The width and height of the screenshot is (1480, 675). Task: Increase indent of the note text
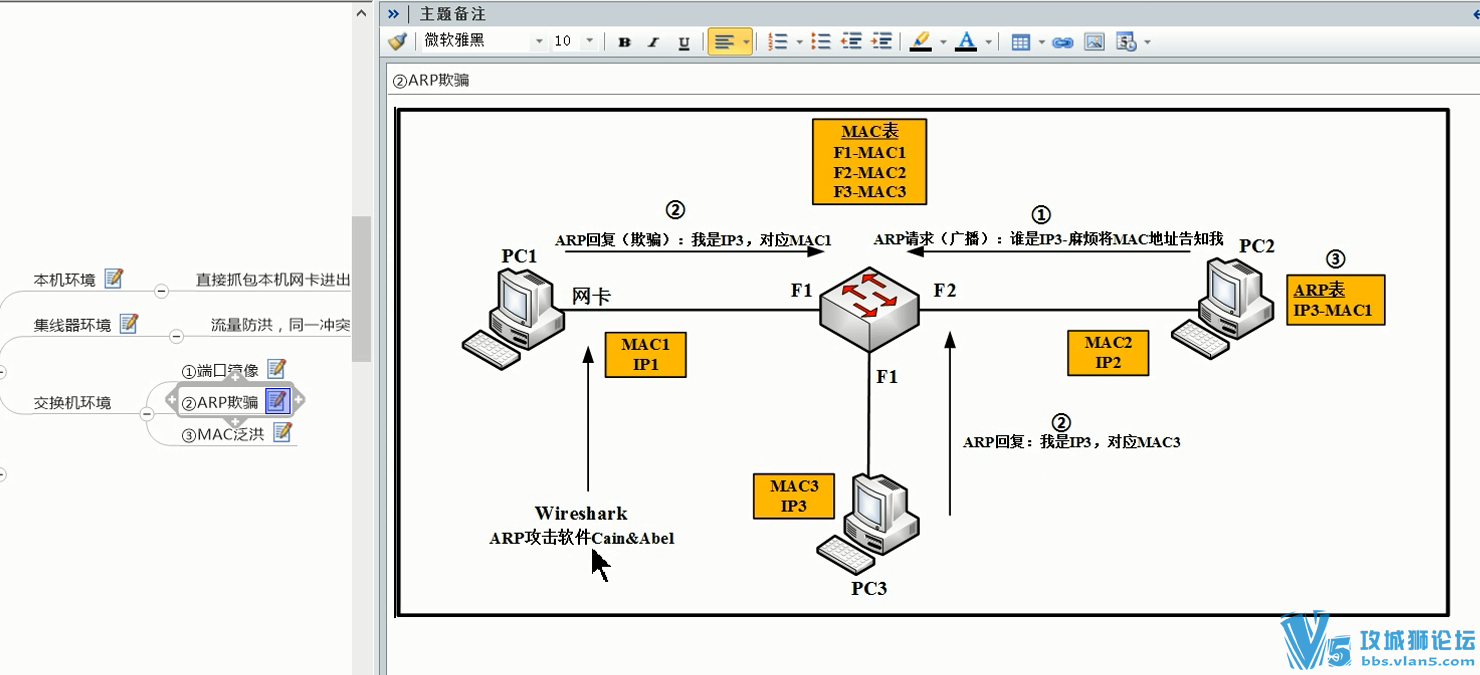882,42
